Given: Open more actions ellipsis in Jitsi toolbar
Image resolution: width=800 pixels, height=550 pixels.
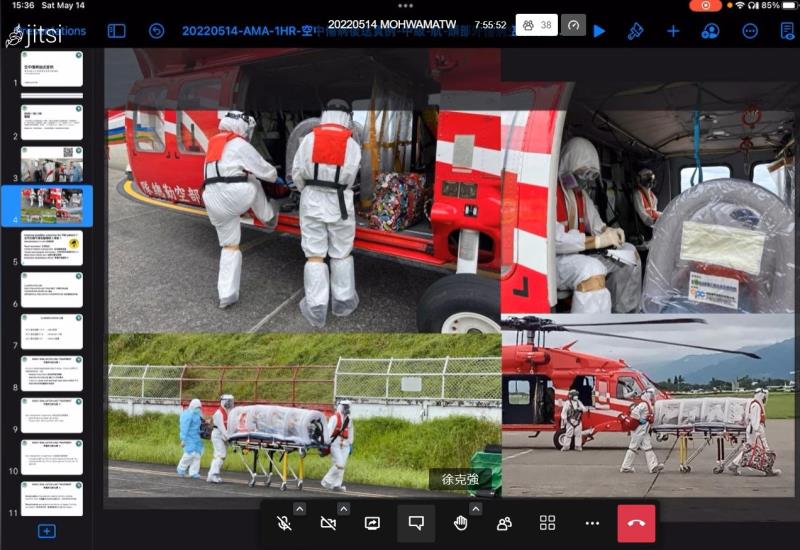Looking at the screenshot, I should [592, 523].
